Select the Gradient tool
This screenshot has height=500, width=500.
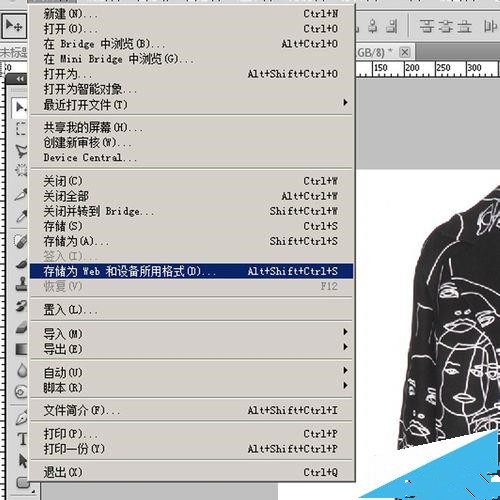click(x=21, y=349)
